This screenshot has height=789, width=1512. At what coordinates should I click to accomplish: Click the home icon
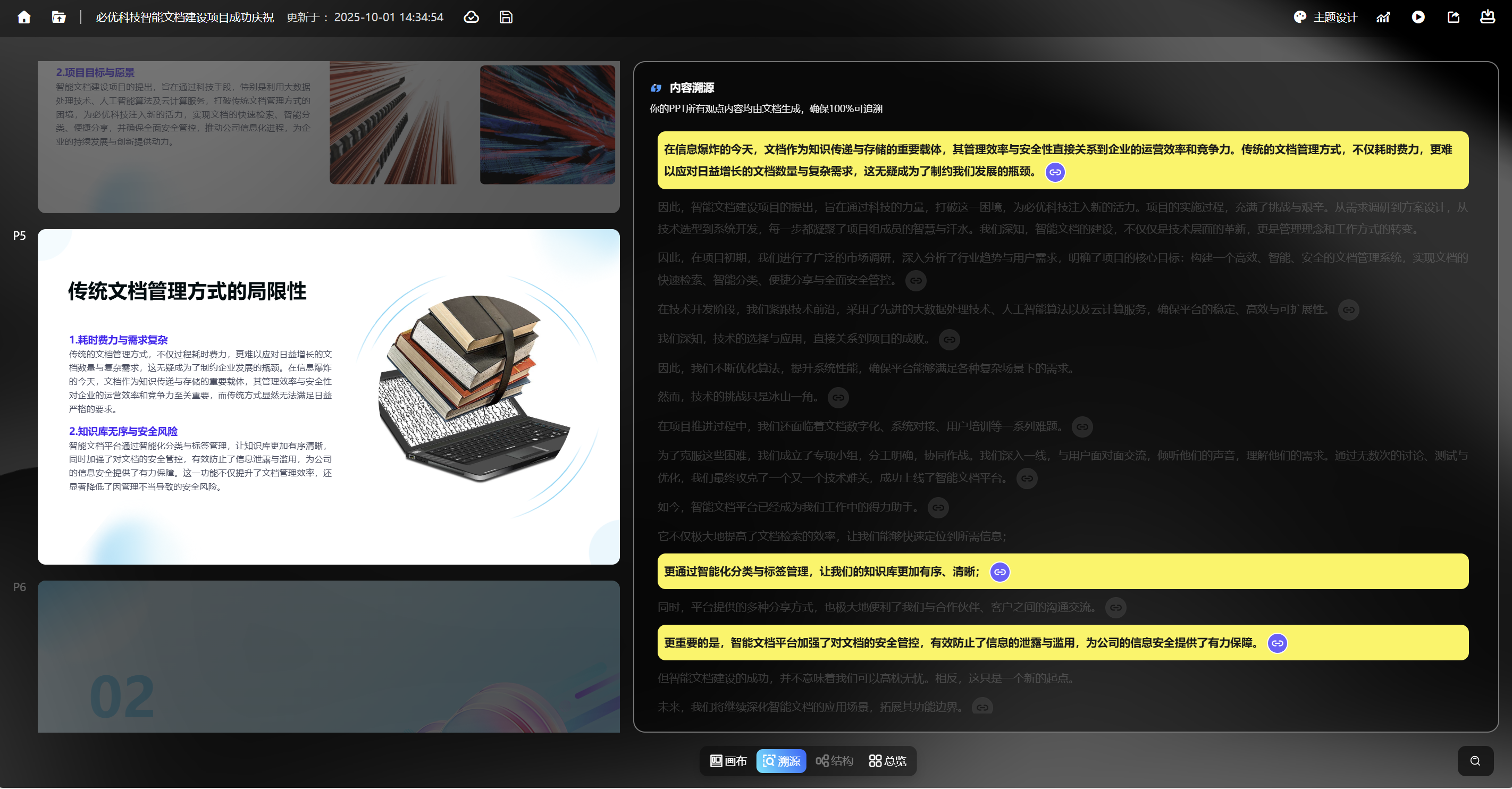click(24, 17)
